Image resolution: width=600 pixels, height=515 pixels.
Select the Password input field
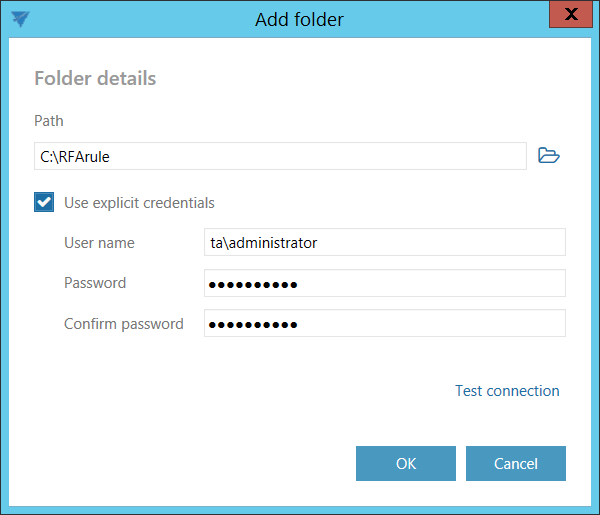pyautogui.click(x=384, y=283)
